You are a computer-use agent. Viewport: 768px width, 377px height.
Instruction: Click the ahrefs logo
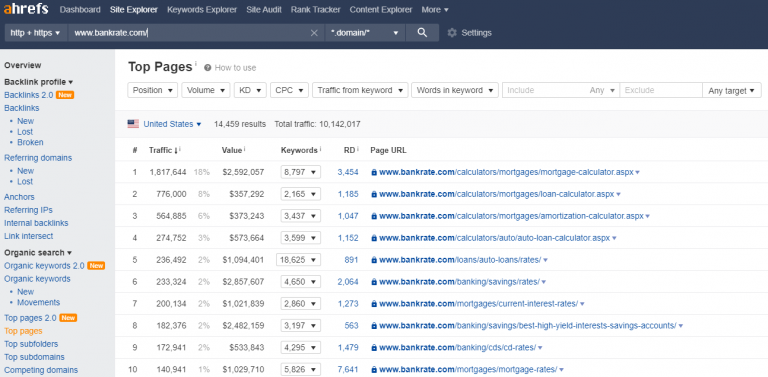click(x=26, y=9)
